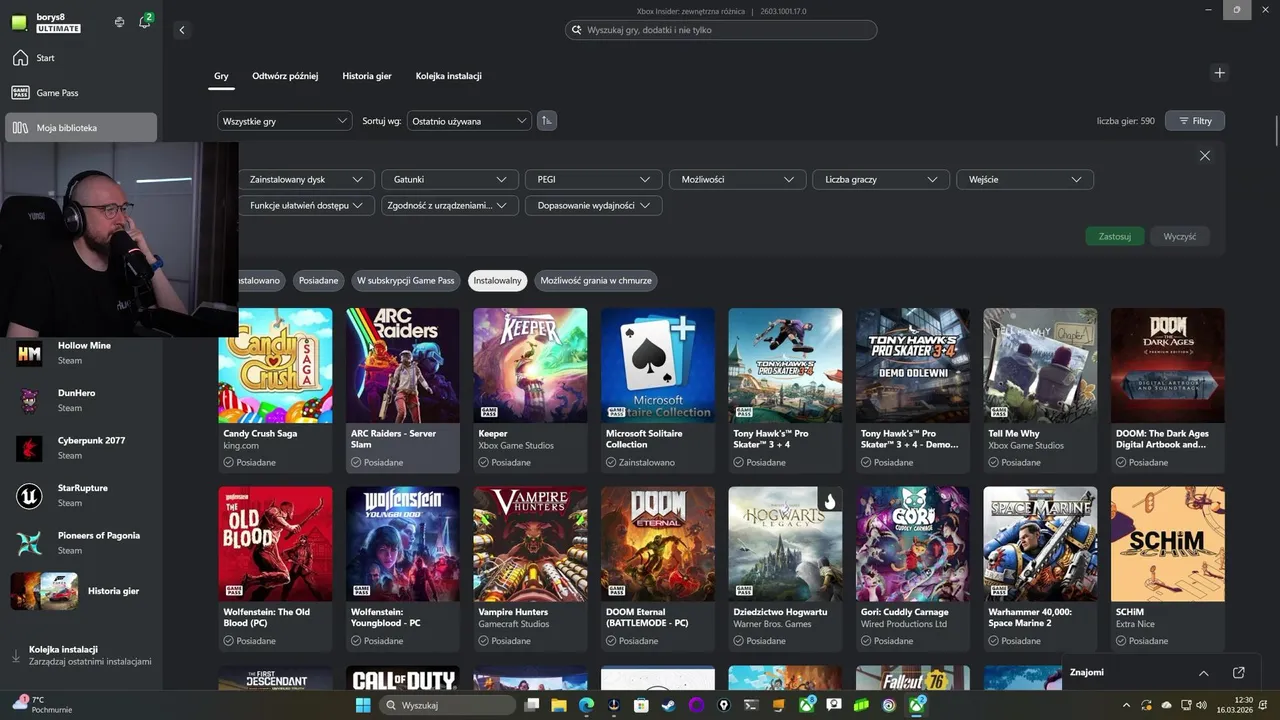Viewport: 1280px width, 720px height.
Task: Expand Dopasowanie wydajności filter
Action: tap(594, 206)
